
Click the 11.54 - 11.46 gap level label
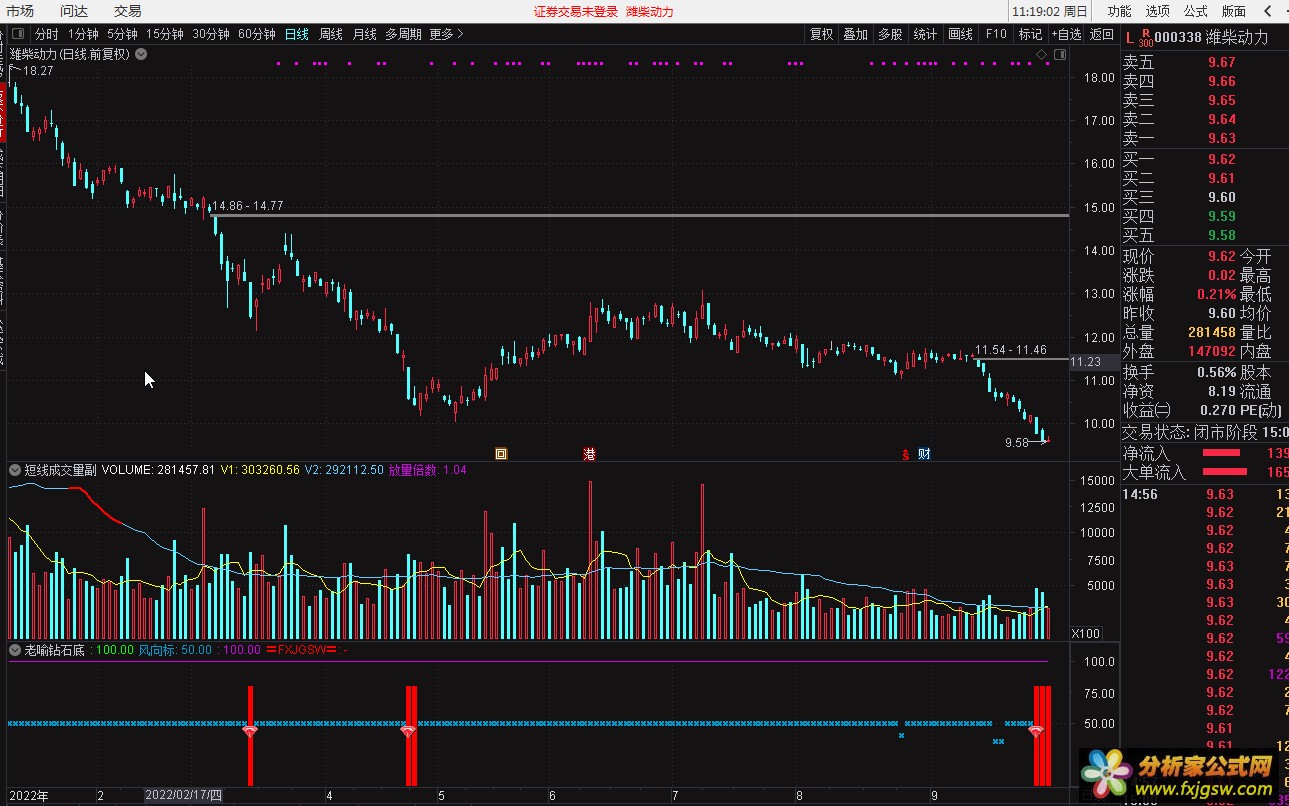pos(1011,349)
